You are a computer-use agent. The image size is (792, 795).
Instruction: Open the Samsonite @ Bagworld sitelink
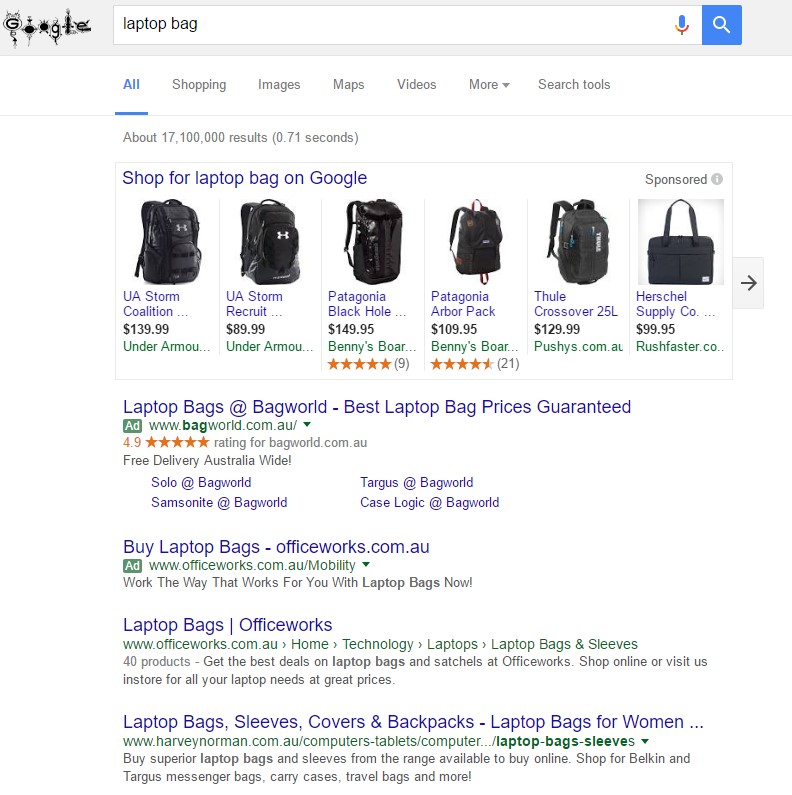click(219, 502)
